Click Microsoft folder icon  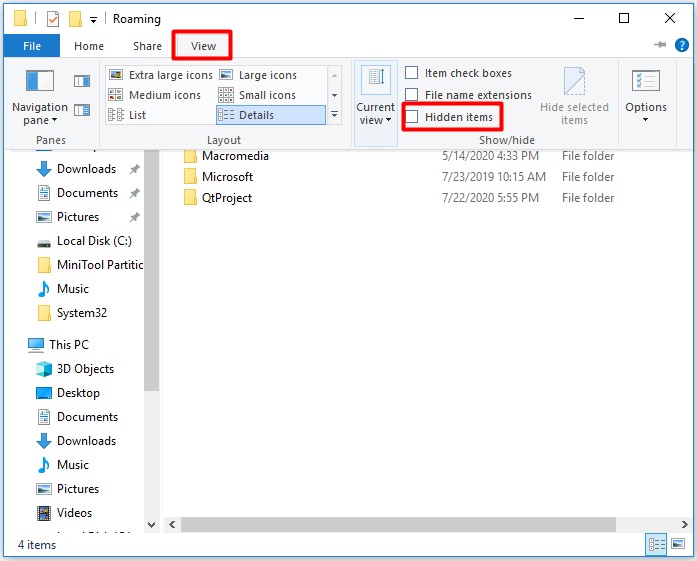(x=190, y=177)
